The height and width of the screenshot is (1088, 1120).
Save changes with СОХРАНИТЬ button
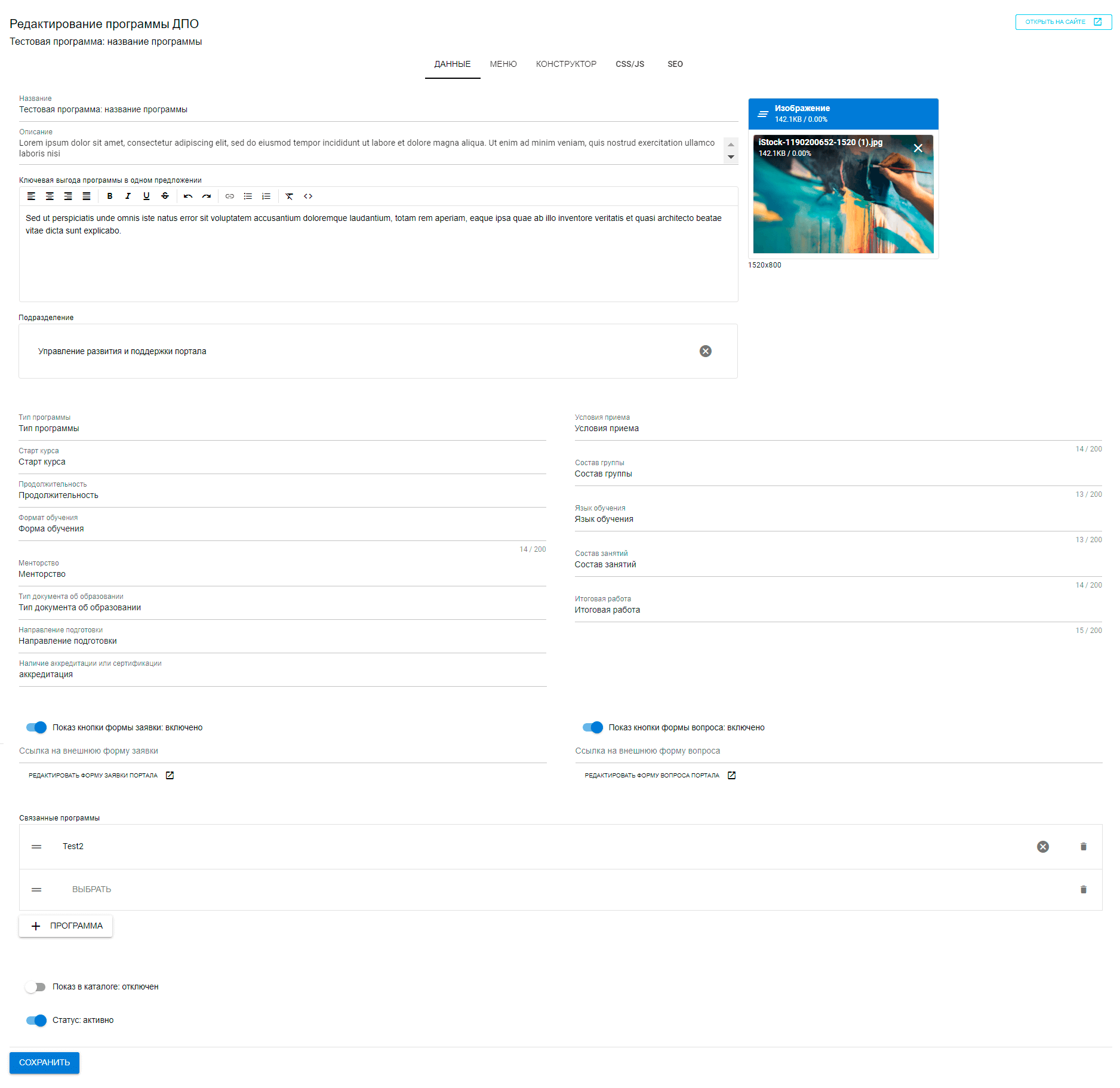pyautogui.click(x=44, y=1062)
